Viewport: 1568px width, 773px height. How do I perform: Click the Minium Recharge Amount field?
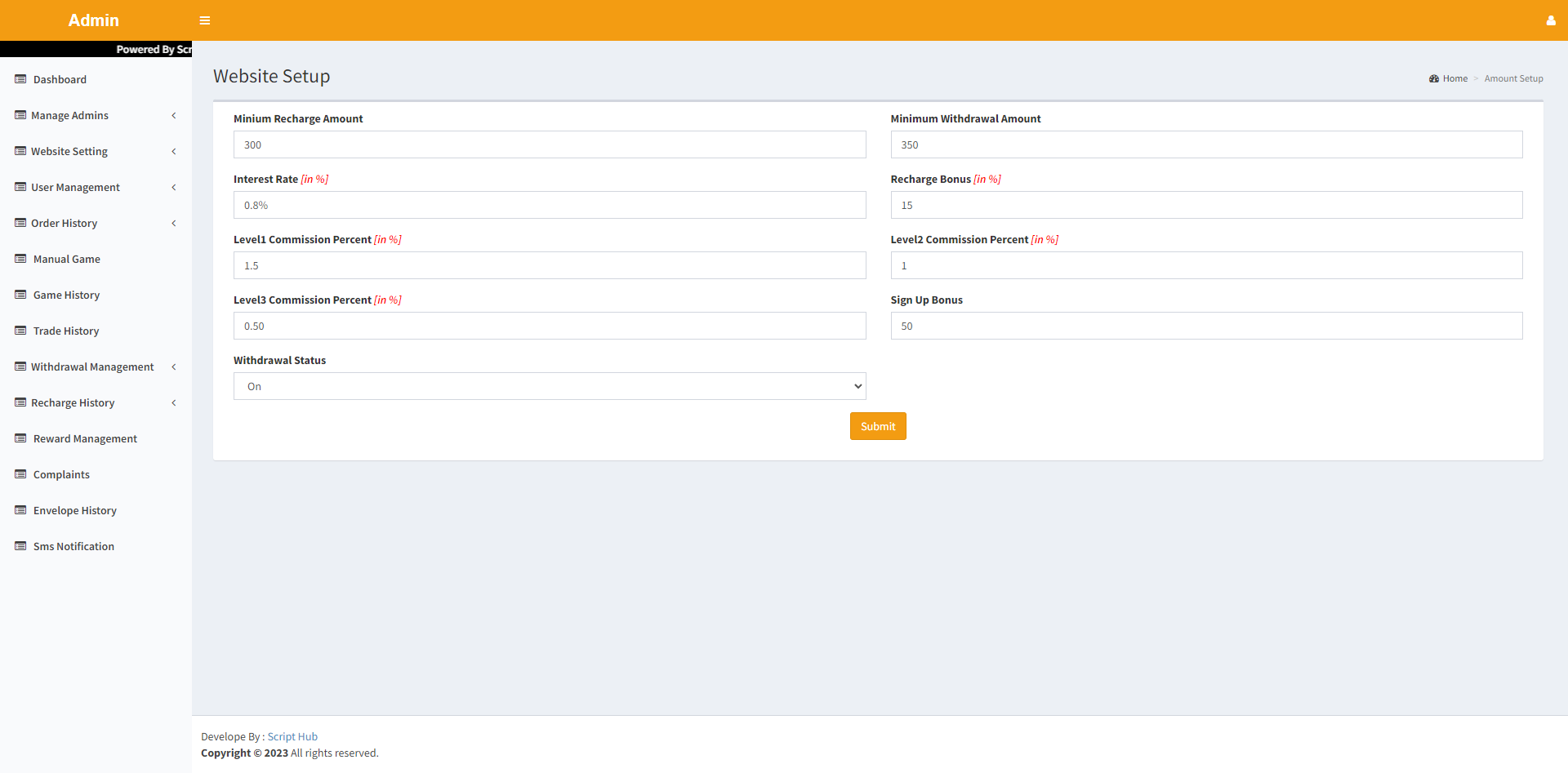[549, 144]
